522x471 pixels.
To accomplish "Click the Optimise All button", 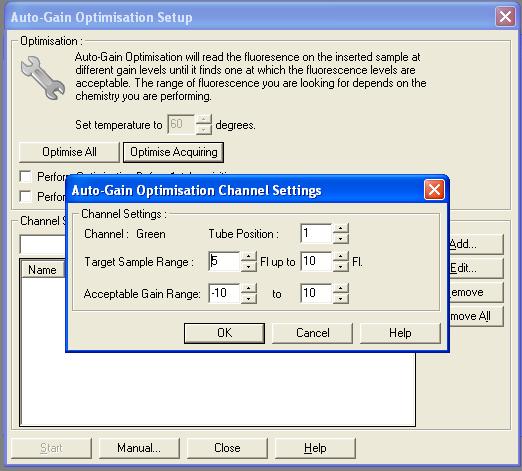I will (x=69, y=152).
